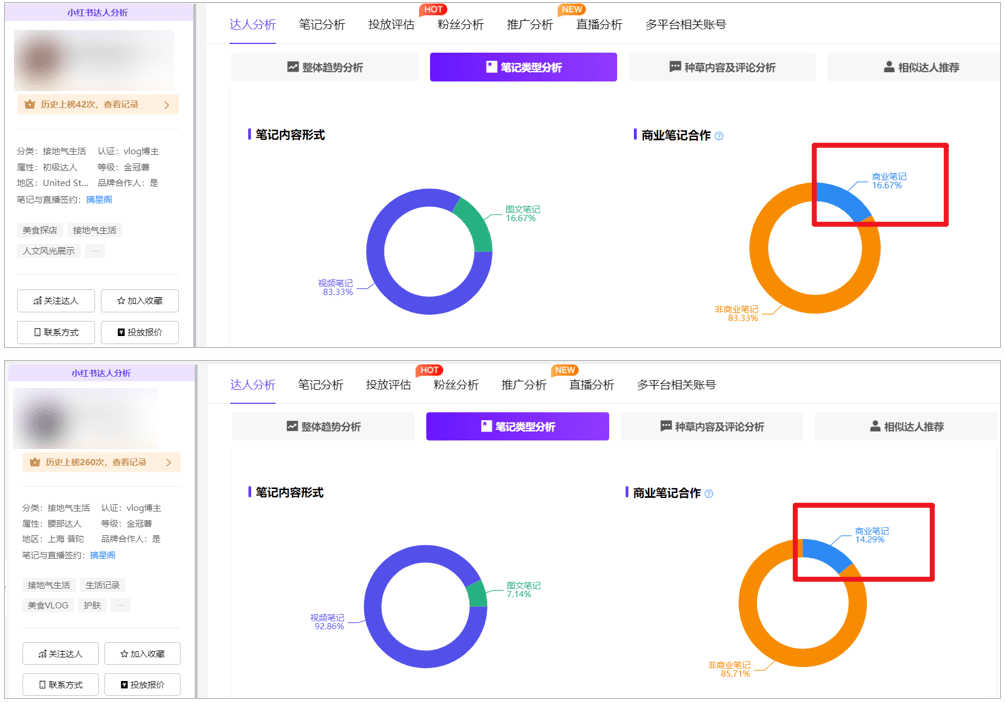Expand the 历史上榜260次 record chevron arrow

click(168, 463)
